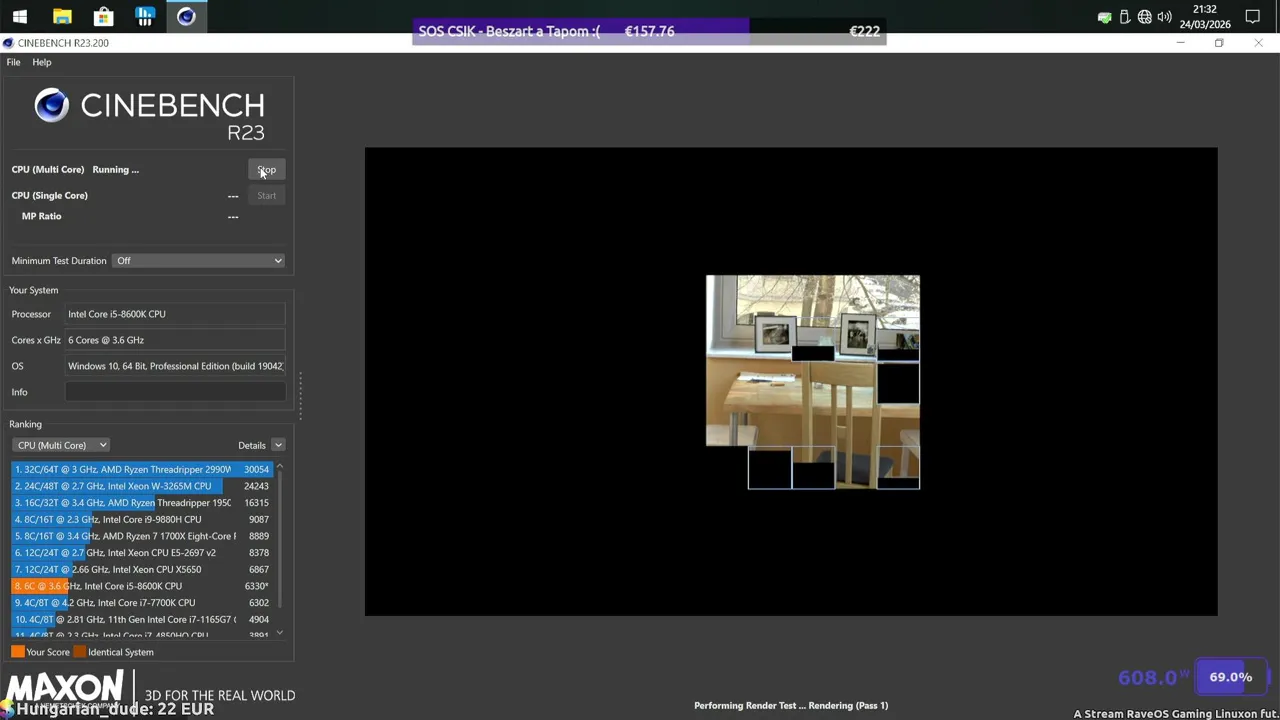1280x720 pixels.
Task: Maximize the Cinebench window
Action: 1219,43
